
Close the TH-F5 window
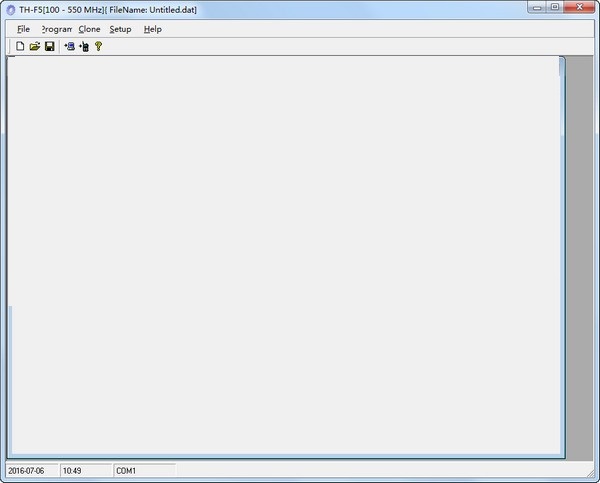click(579, 7)
